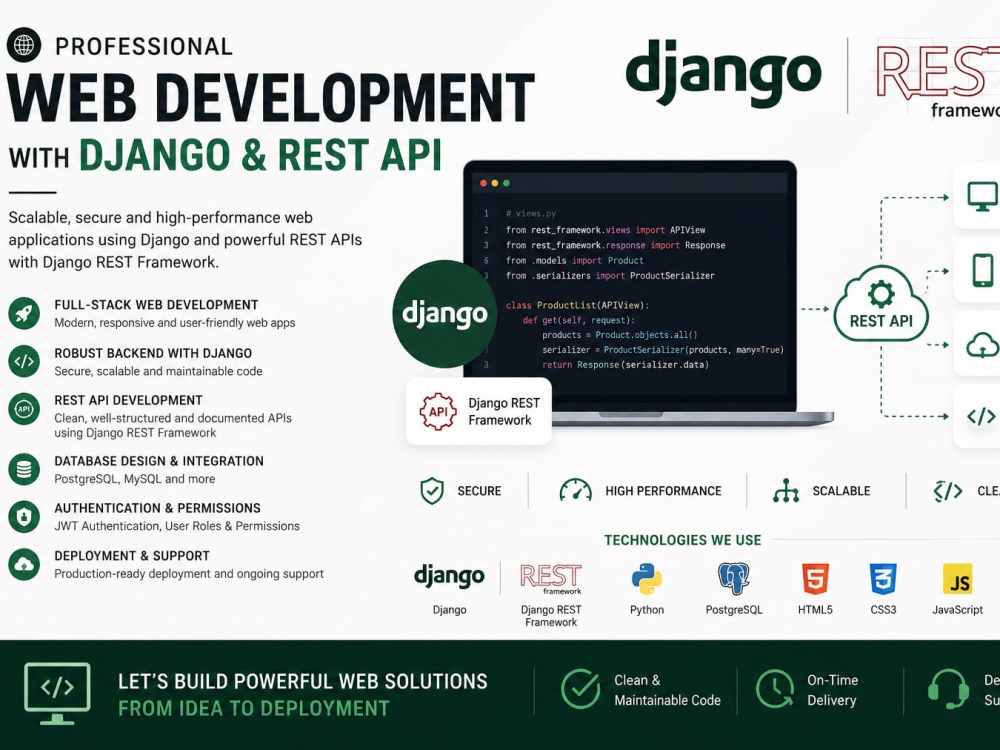The image size is (1000, 750).
Task: Select the clock icon beside On-Time Delivery
Action: (775, 689)
